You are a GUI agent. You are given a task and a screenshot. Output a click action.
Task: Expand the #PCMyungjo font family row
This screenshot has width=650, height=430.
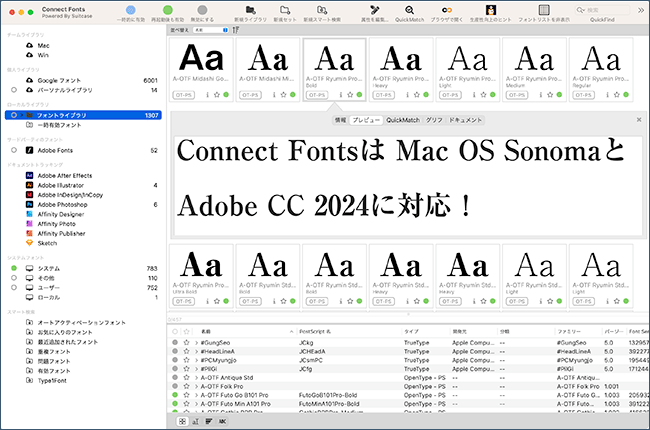(196, 360)
